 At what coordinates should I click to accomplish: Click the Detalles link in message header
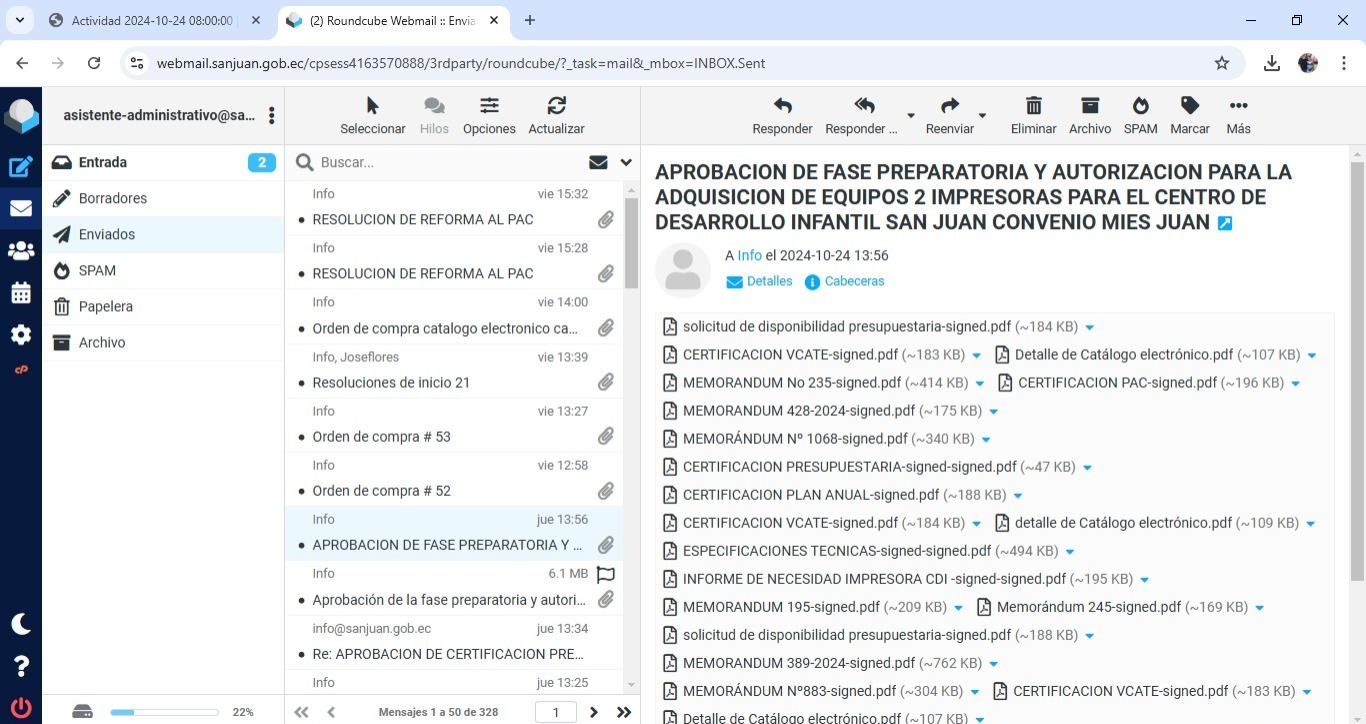[x=768, y=282]
